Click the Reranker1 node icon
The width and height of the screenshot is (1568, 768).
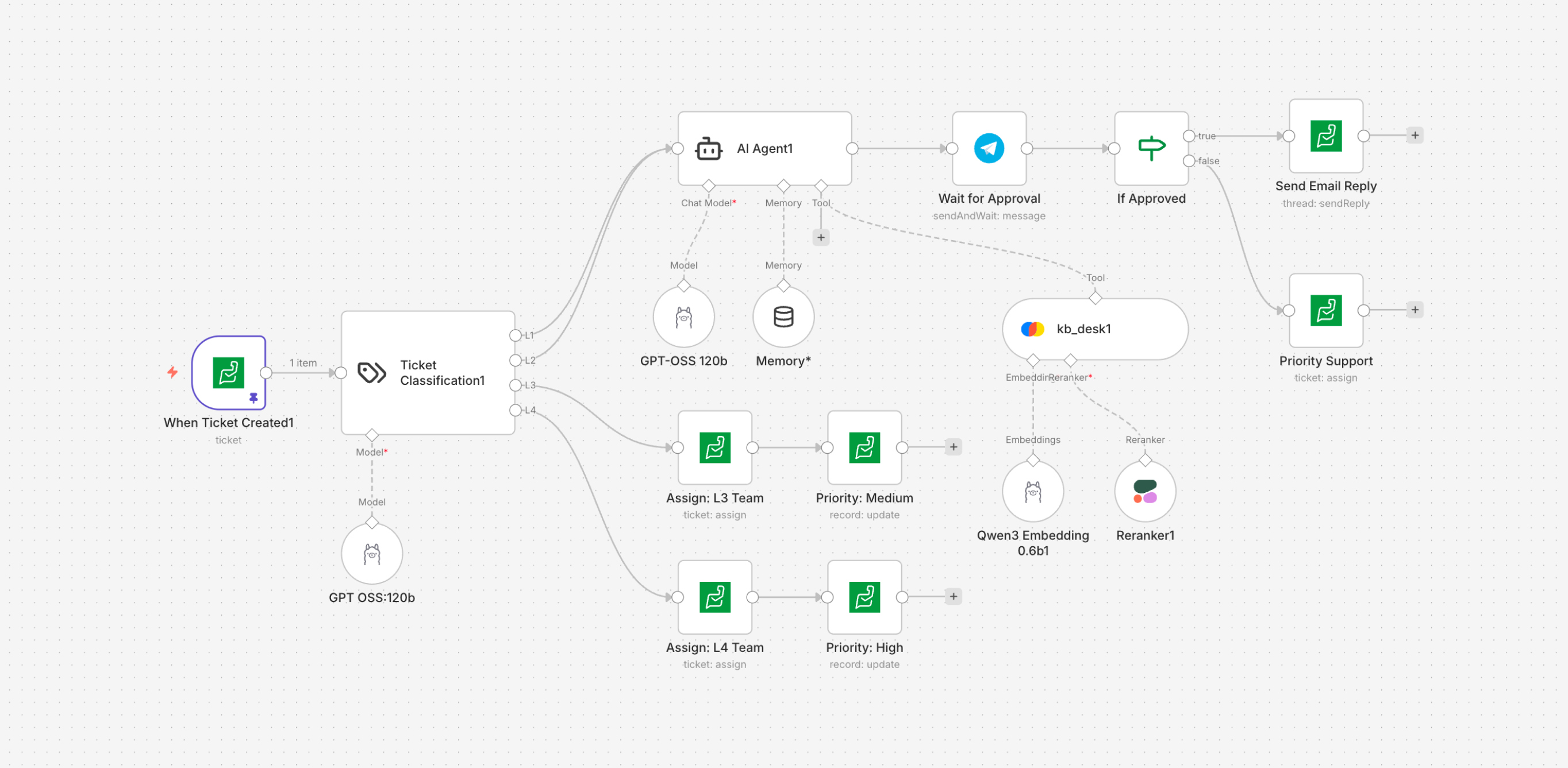pyautogui.click(x=1144, y=490)
